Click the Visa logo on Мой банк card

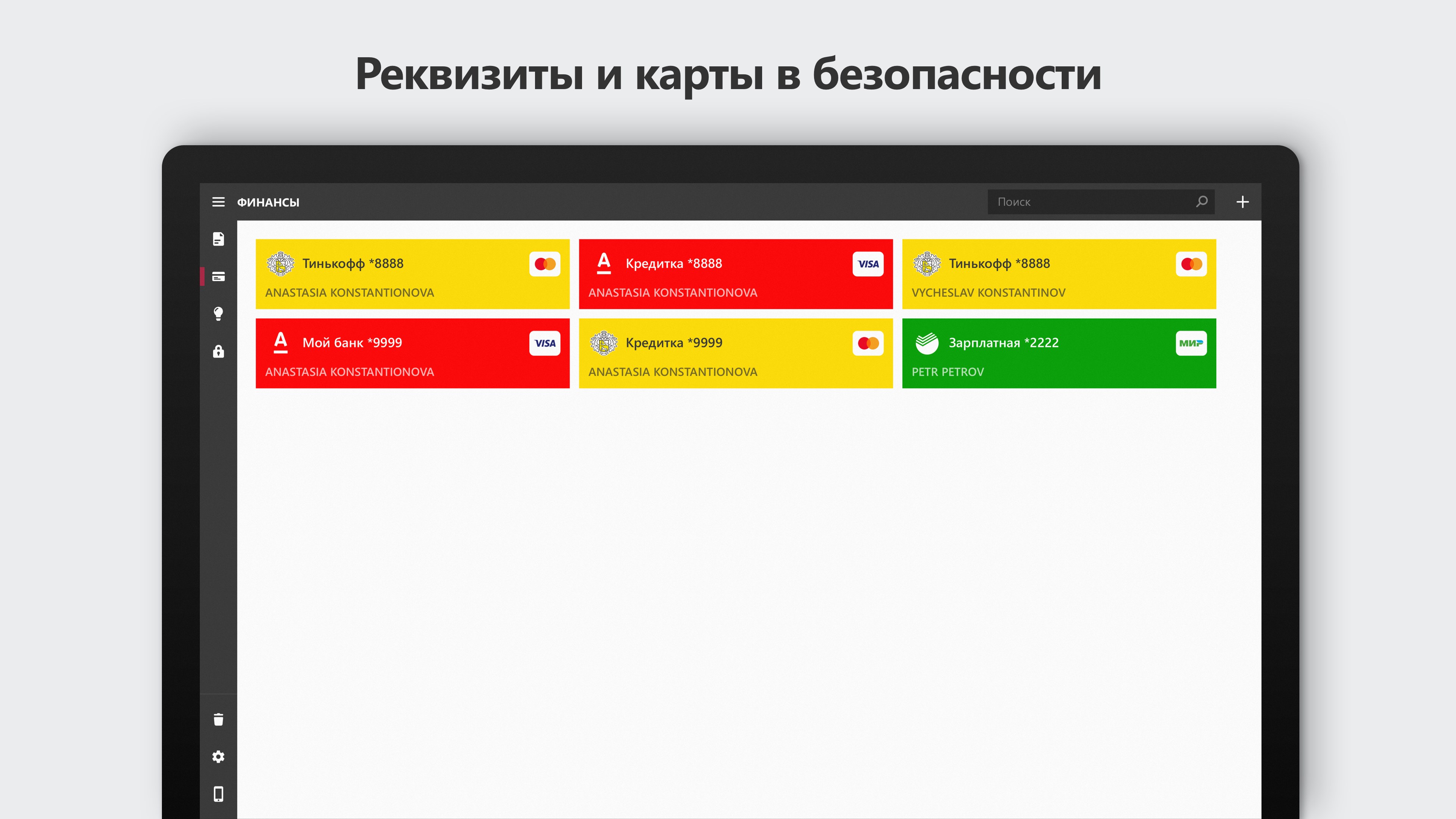[544, 343]
